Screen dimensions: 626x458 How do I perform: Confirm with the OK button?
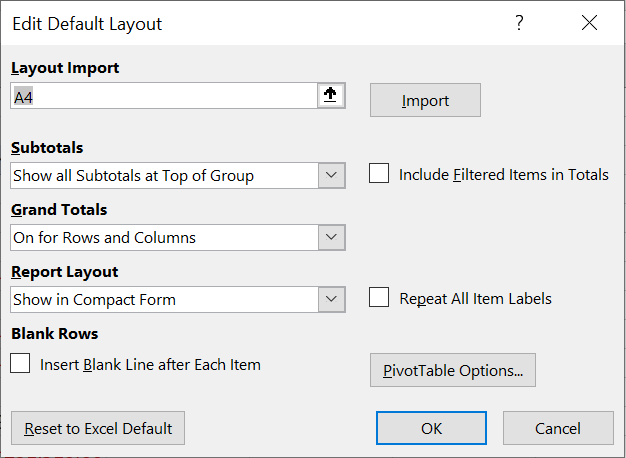pyautogui.click(x=431, y=428)
